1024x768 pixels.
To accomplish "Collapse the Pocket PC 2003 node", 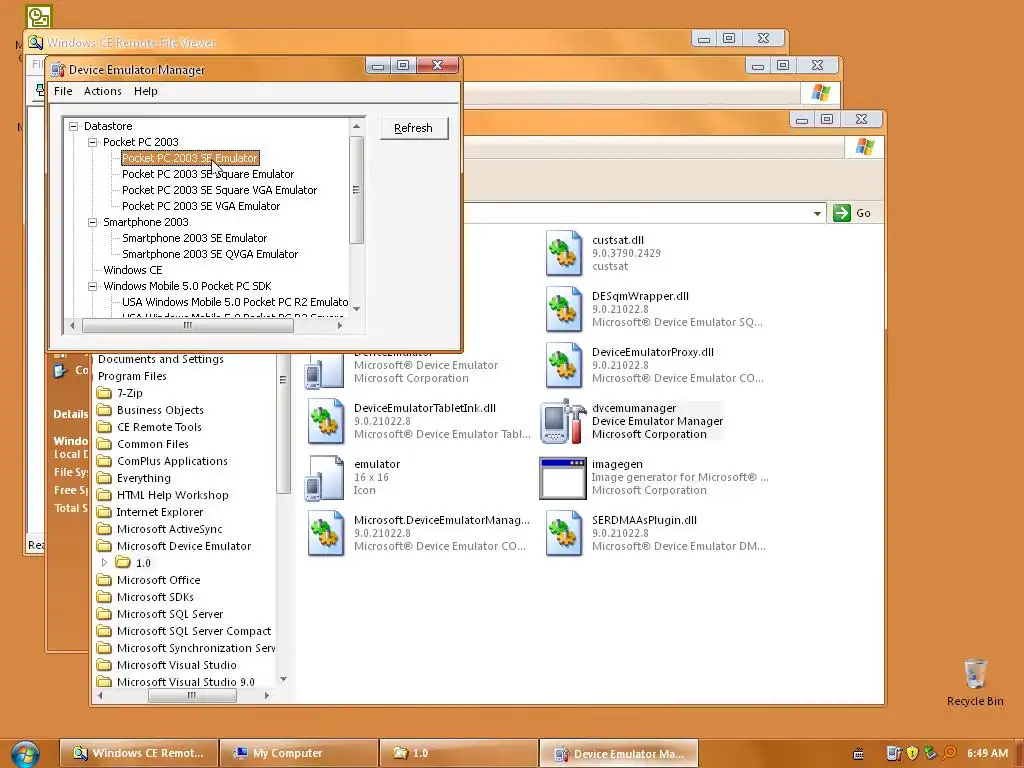I will click(x=93, y=142).
